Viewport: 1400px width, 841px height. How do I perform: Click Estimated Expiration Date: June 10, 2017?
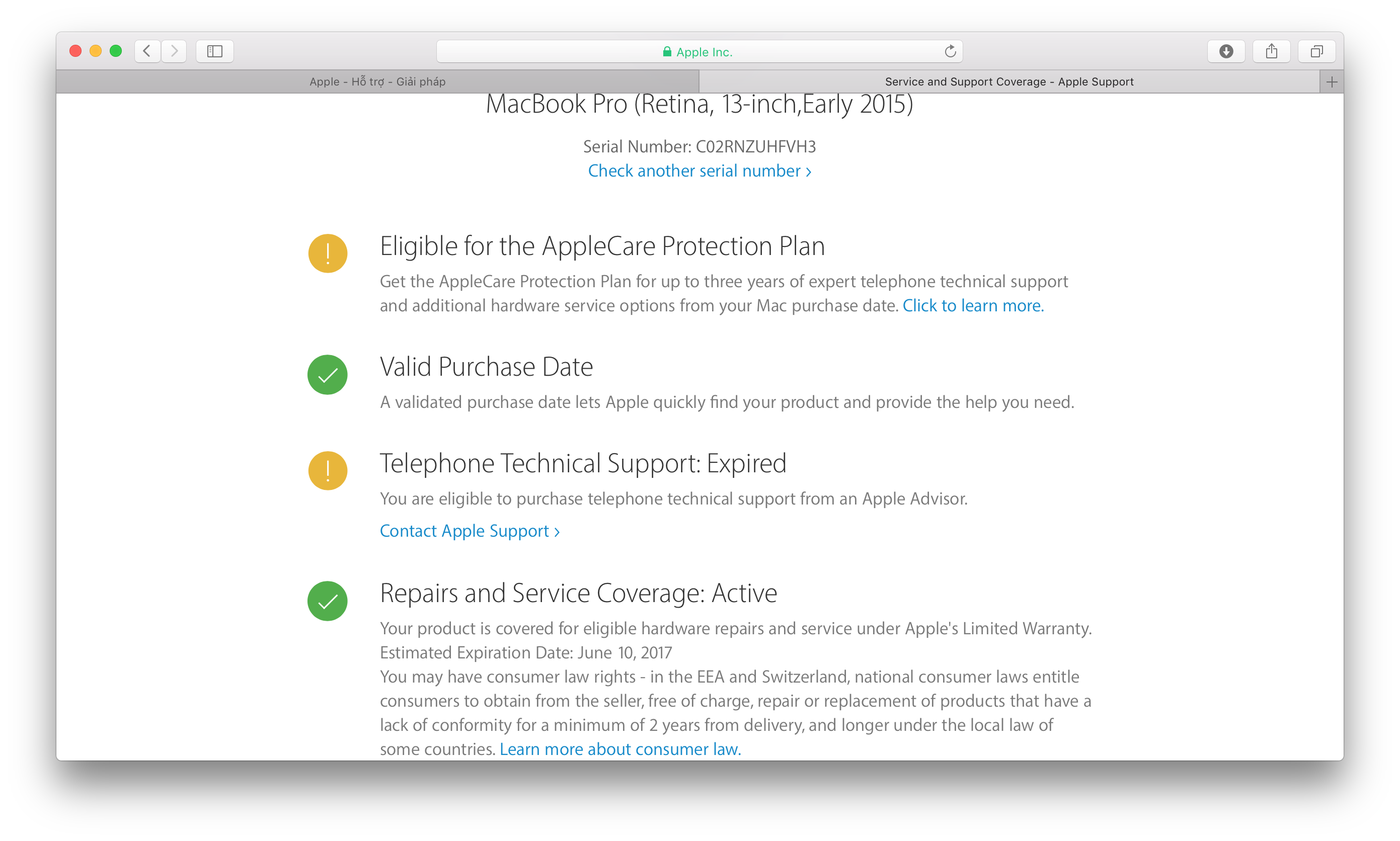(526, 653)
